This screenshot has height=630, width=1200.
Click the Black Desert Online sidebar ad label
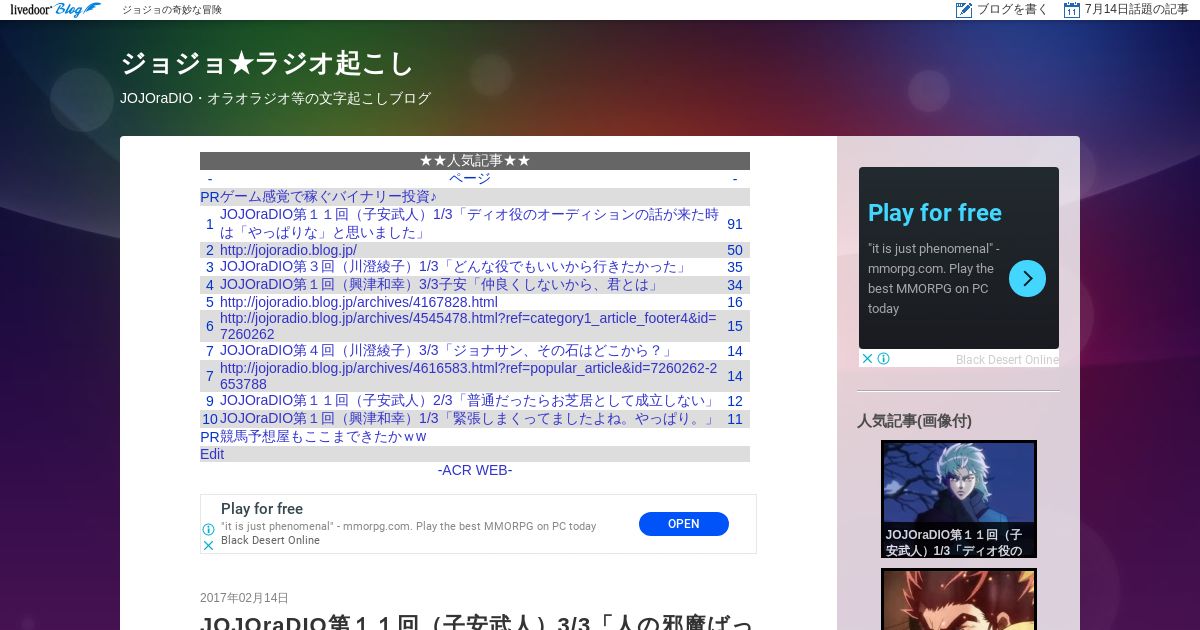1007,360
